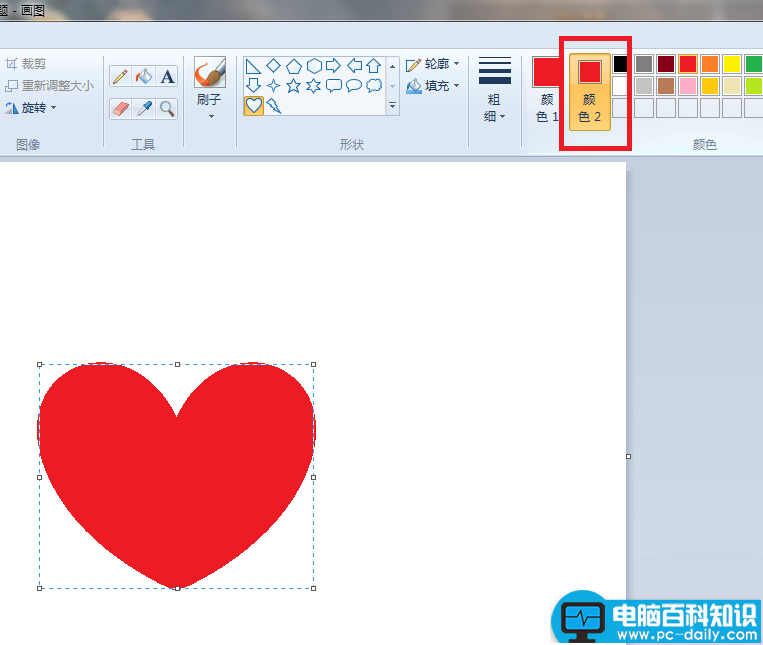This screenshot has width=763, height=645.
Task: Pick the light yellow cream swatch
Action: 731,86
